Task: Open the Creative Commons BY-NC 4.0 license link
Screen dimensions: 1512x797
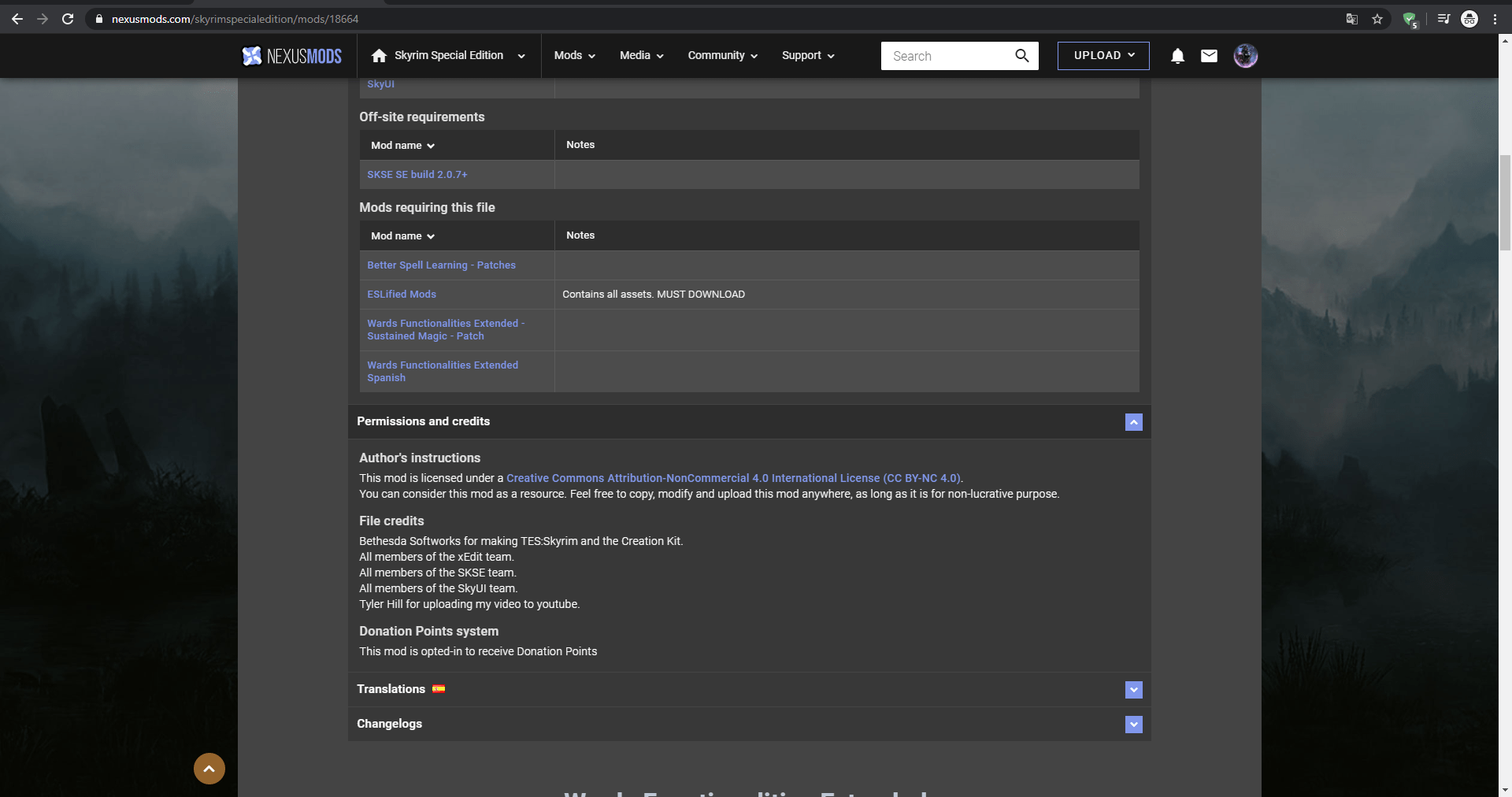Action: pos(733,478)
